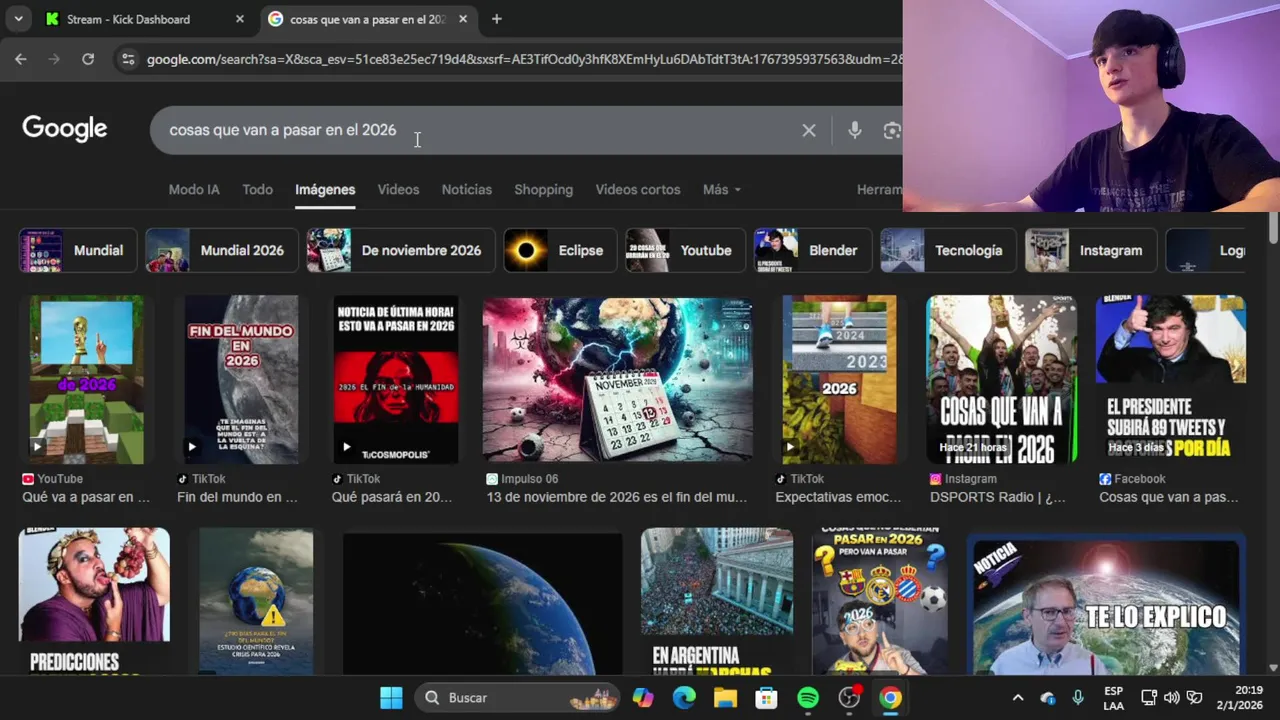Open the YouTube Minecraft 2026 thumbnail
1280x720 pixels.
pyautogui.click(x=86, y=379)
